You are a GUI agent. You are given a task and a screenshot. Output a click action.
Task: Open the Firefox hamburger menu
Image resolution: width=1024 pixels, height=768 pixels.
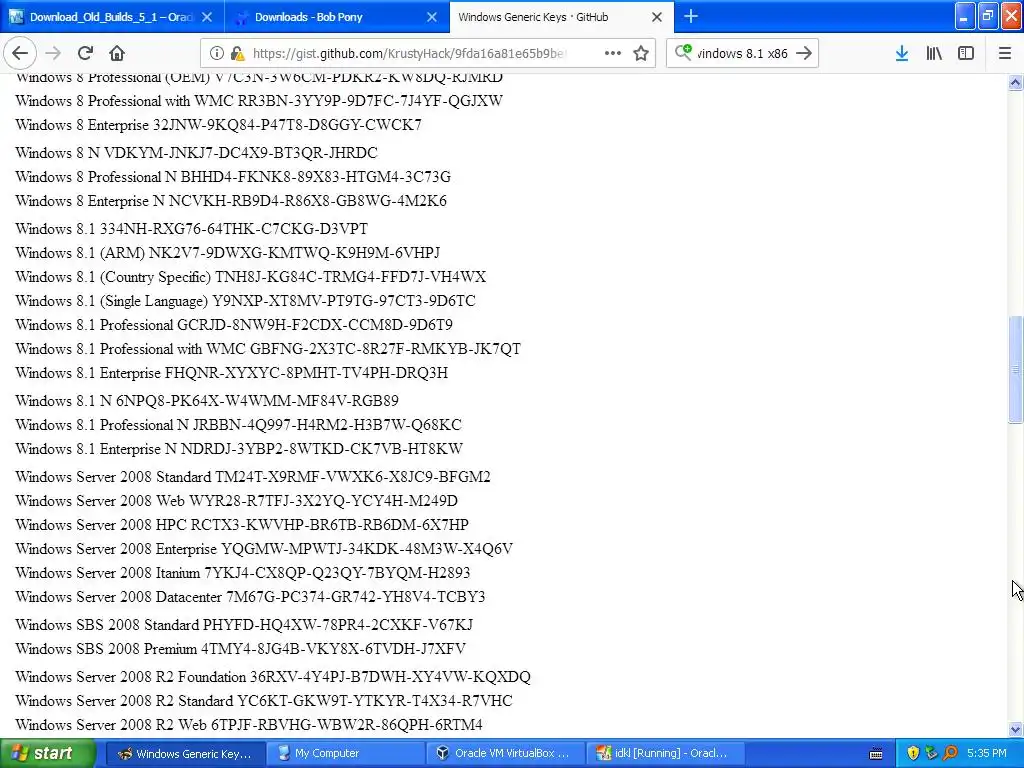coord(1005,54)
